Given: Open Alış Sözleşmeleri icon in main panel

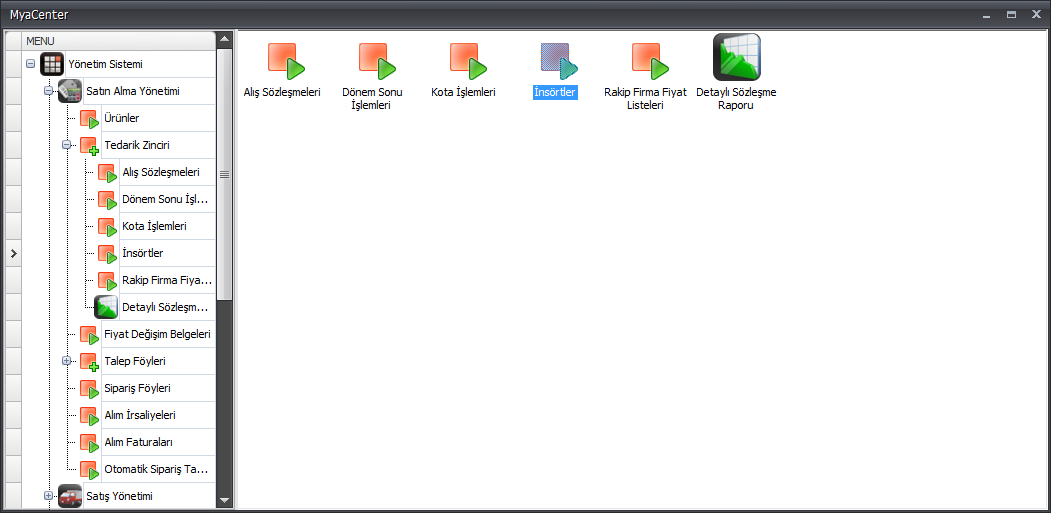Looking at the screenshot, I should (286, 62).
